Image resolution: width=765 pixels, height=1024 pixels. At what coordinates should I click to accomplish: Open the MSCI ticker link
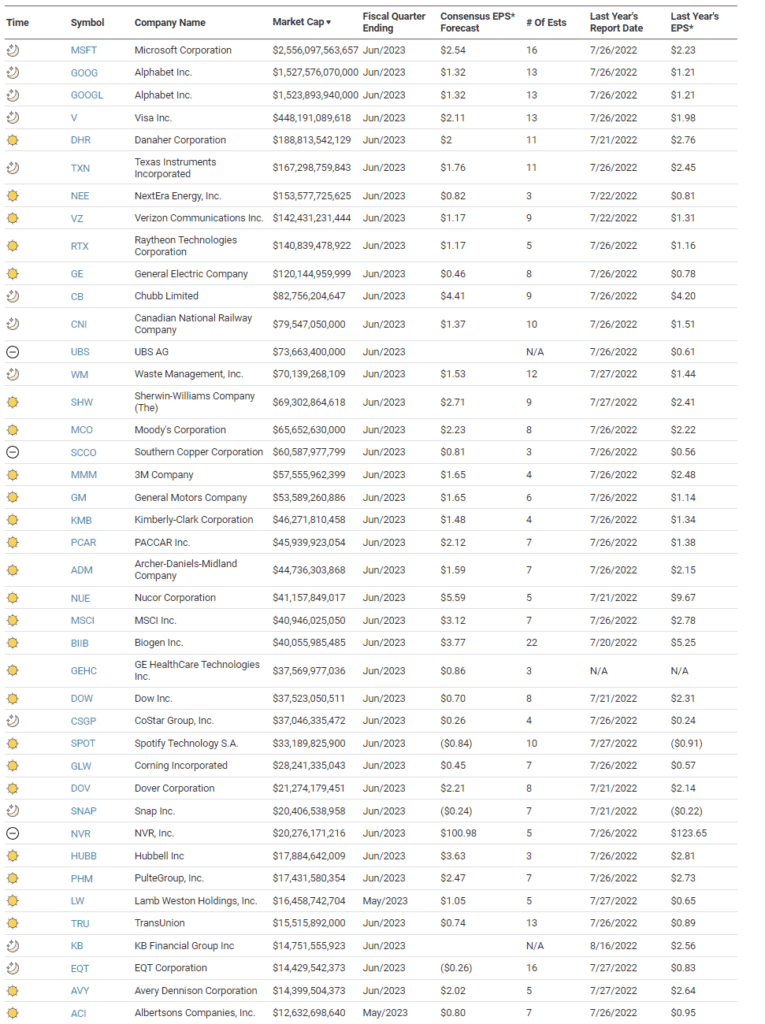(x=82, y=620)
